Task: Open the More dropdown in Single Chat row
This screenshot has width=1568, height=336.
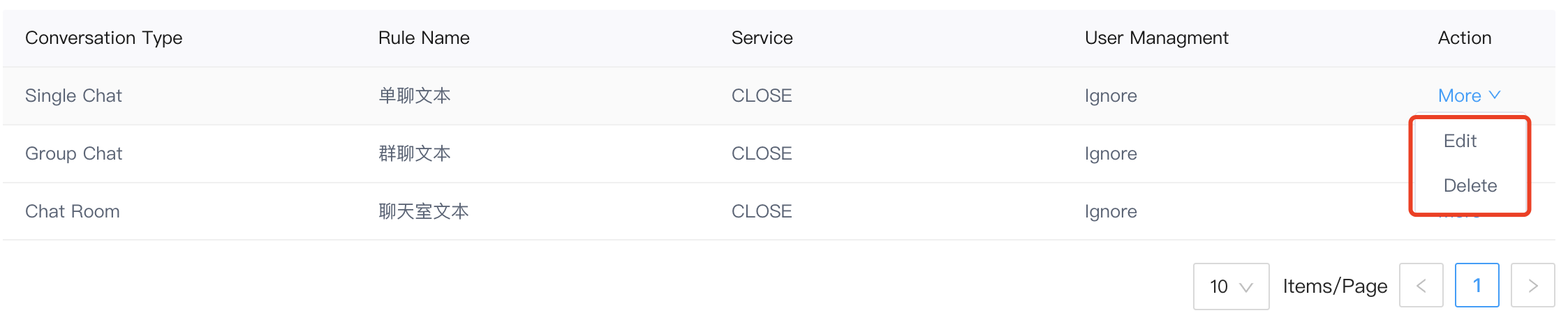Action: point(1468,96)
